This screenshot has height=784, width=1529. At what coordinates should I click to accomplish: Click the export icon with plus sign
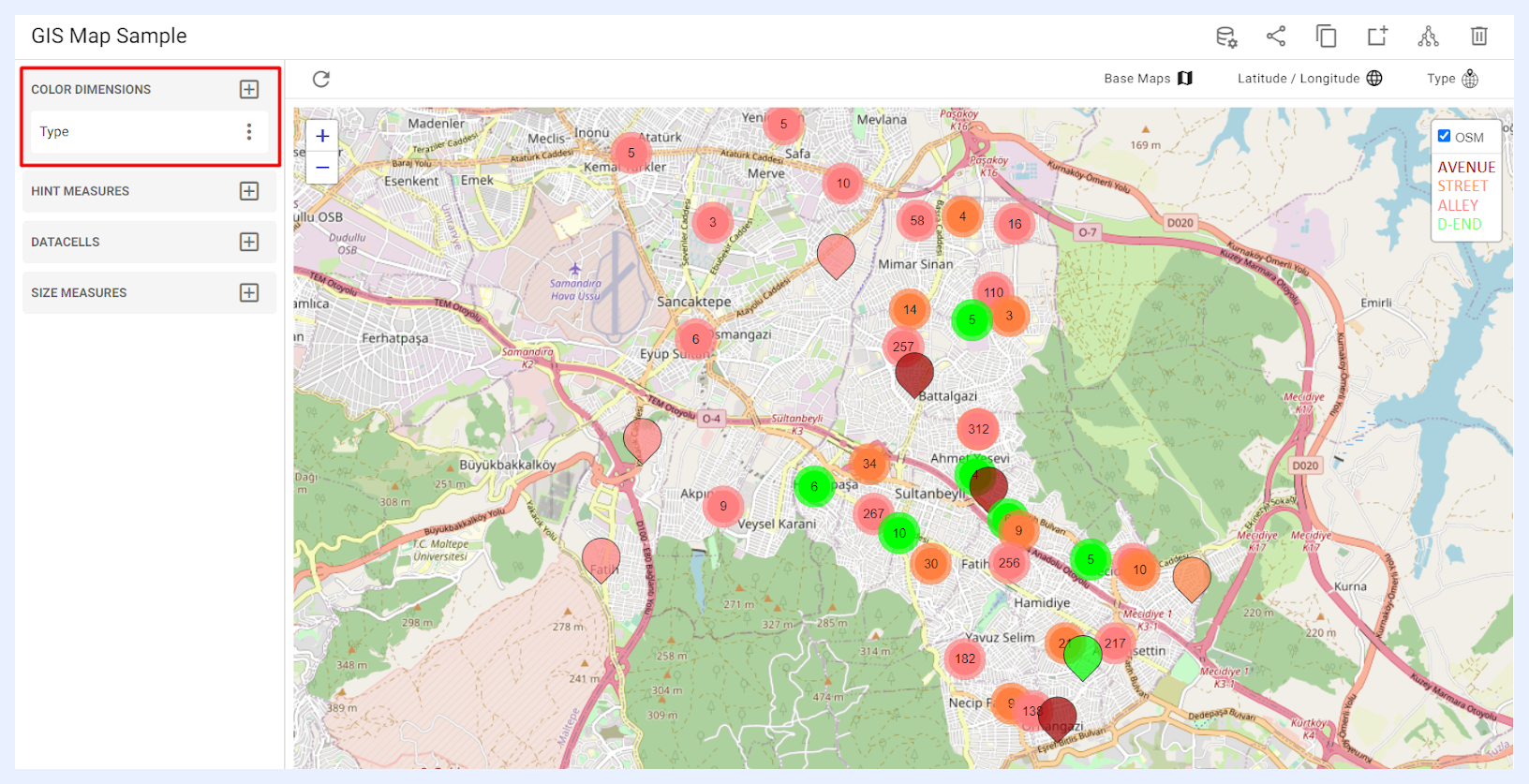[1377, 37]
